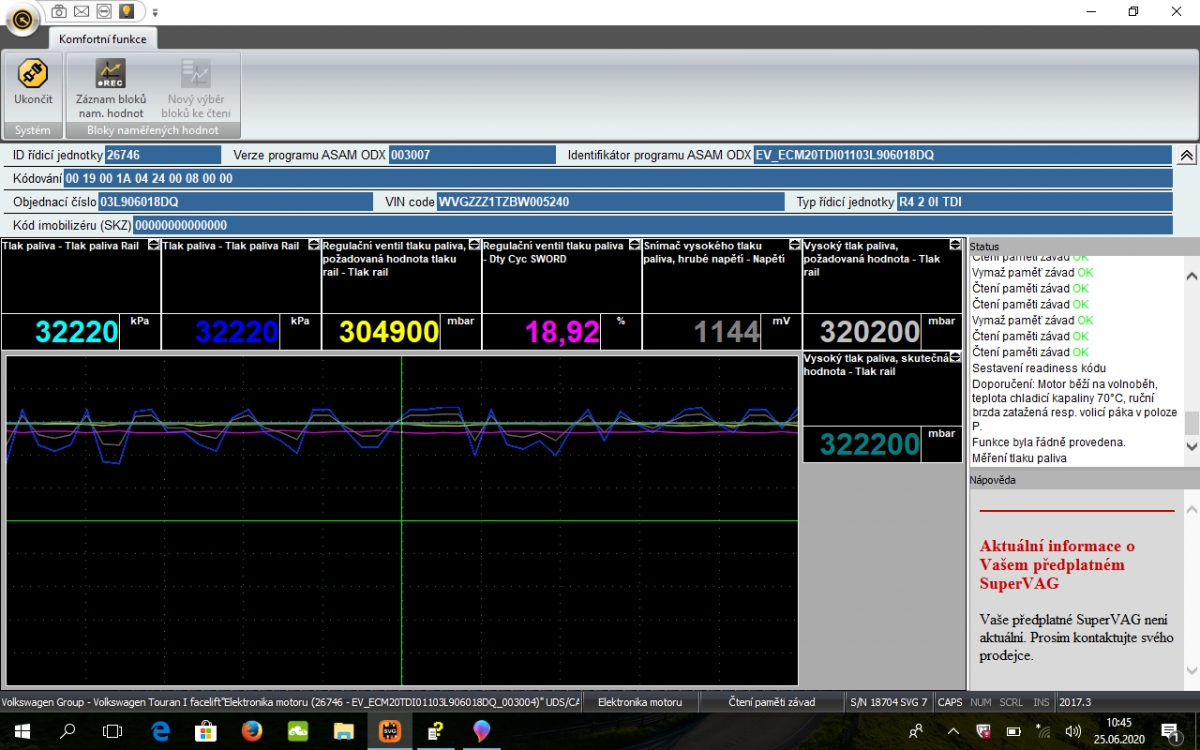1200x750 pixels.
Task: Click the Kód imobilizéru SKZ value
Action: 652,225
